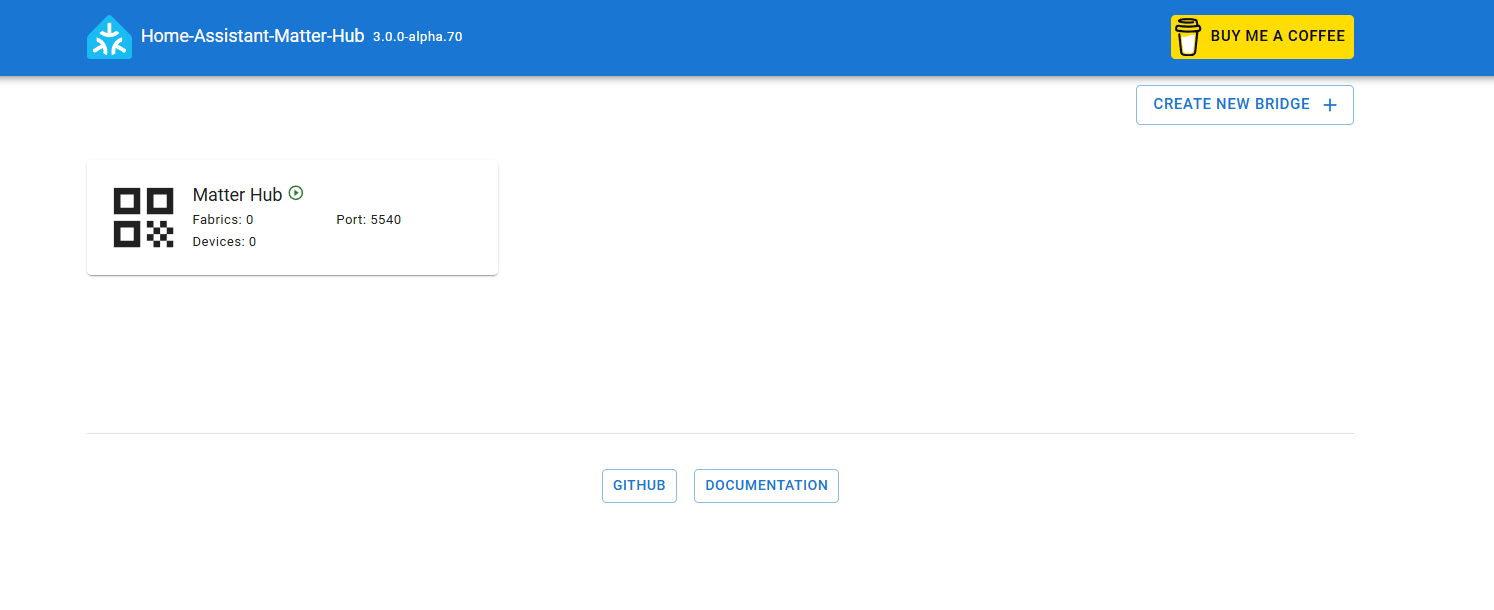1494x610 pixels.
Task: Click the Port: 5540 text
Action: pyautogui.click(x=369, y=220)
